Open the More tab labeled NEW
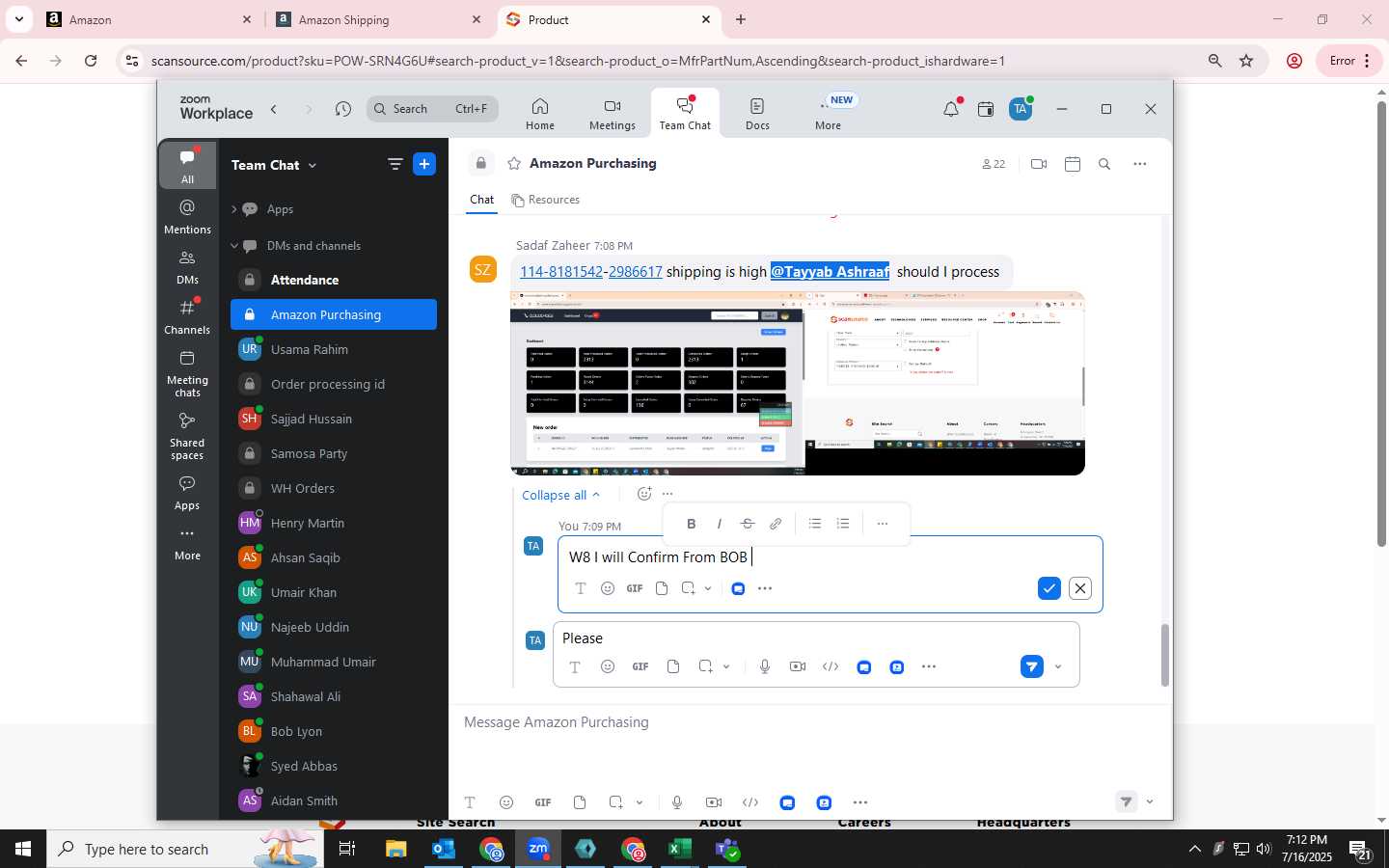1389x868 pixels. pos(829,114)
